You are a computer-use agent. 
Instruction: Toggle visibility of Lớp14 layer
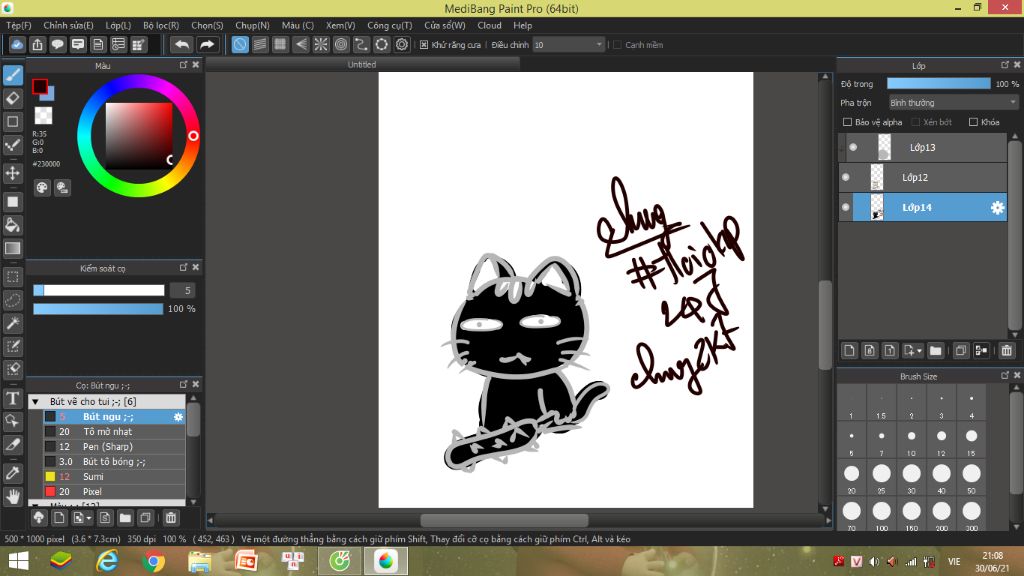coord(846,207)
